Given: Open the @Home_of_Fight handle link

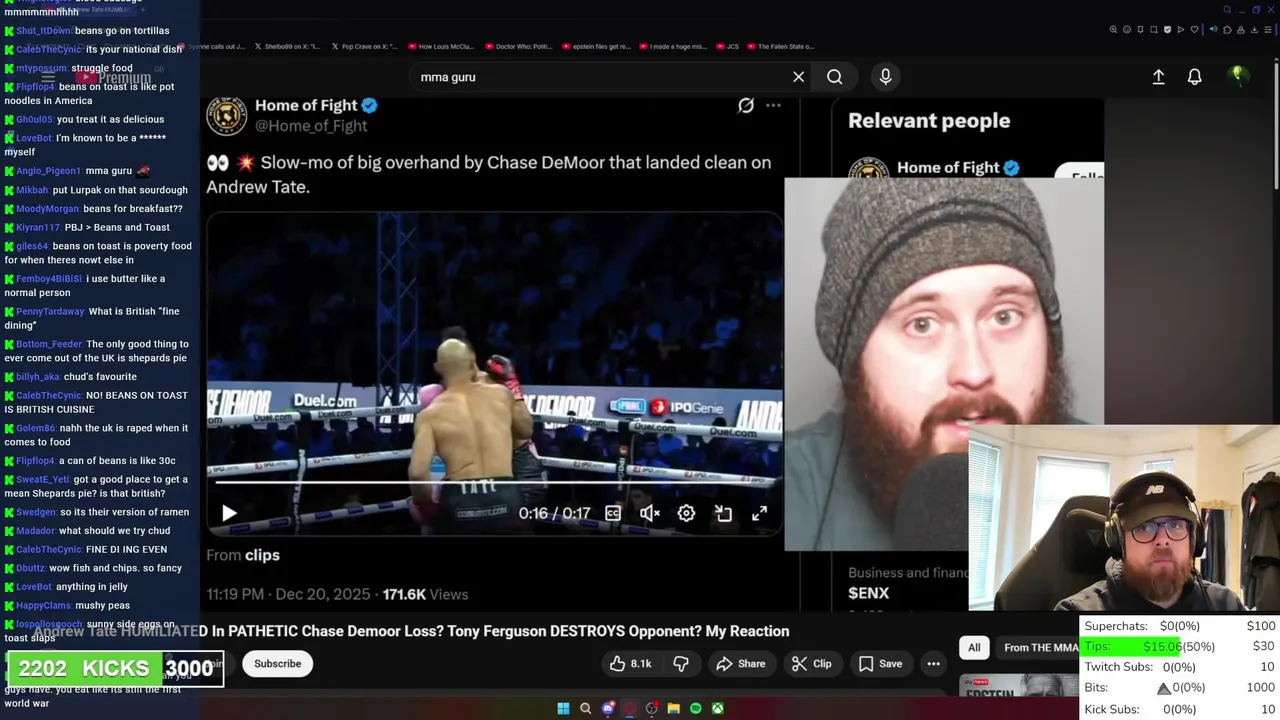Looking at the screenshot, I should point(311,126).
